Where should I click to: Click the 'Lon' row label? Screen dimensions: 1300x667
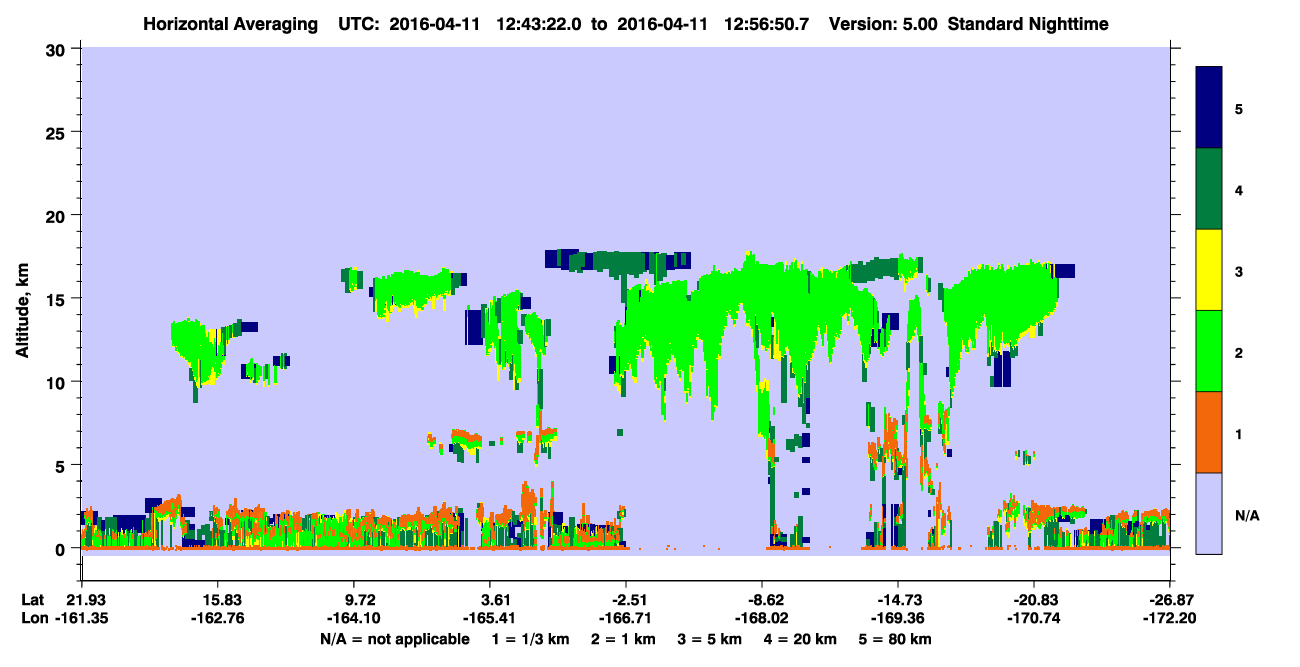[x=33, y=619]
